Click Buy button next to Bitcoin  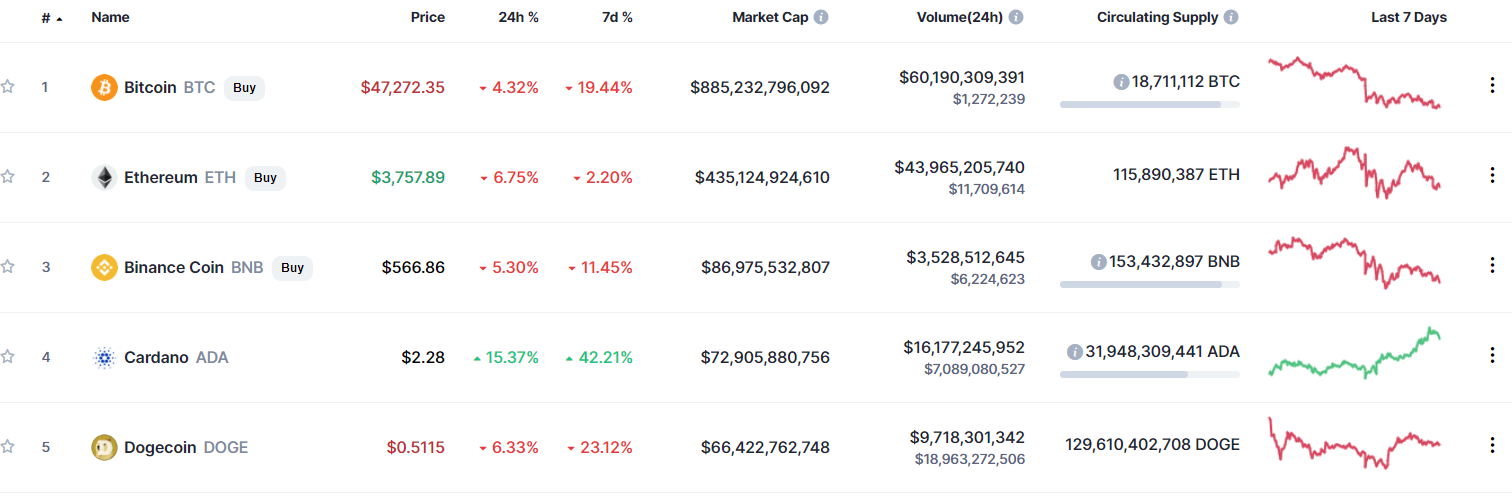click(x=244, y=87)
